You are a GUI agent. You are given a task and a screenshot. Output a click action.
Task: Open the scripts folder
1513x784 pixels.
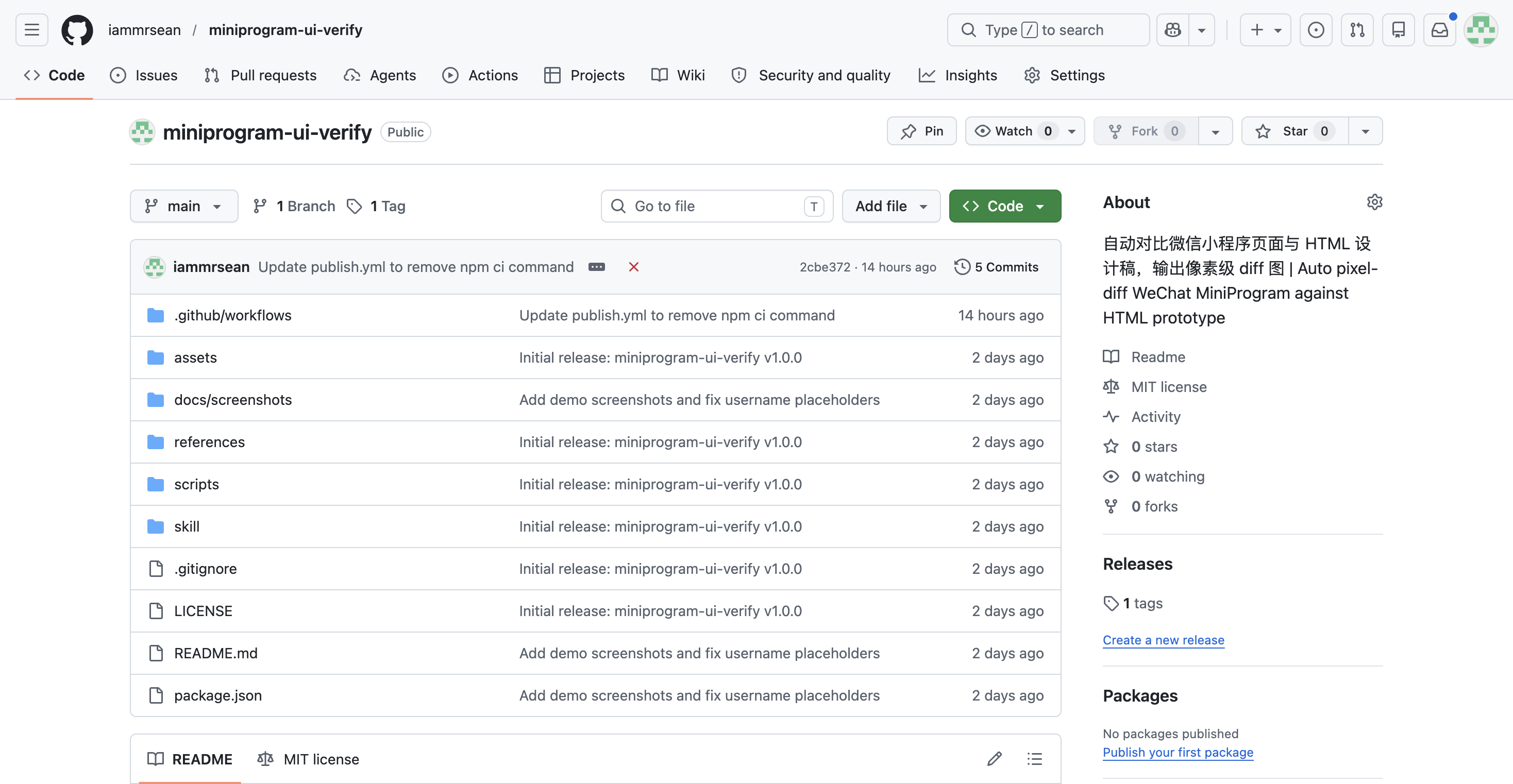[x=196, y=485]
